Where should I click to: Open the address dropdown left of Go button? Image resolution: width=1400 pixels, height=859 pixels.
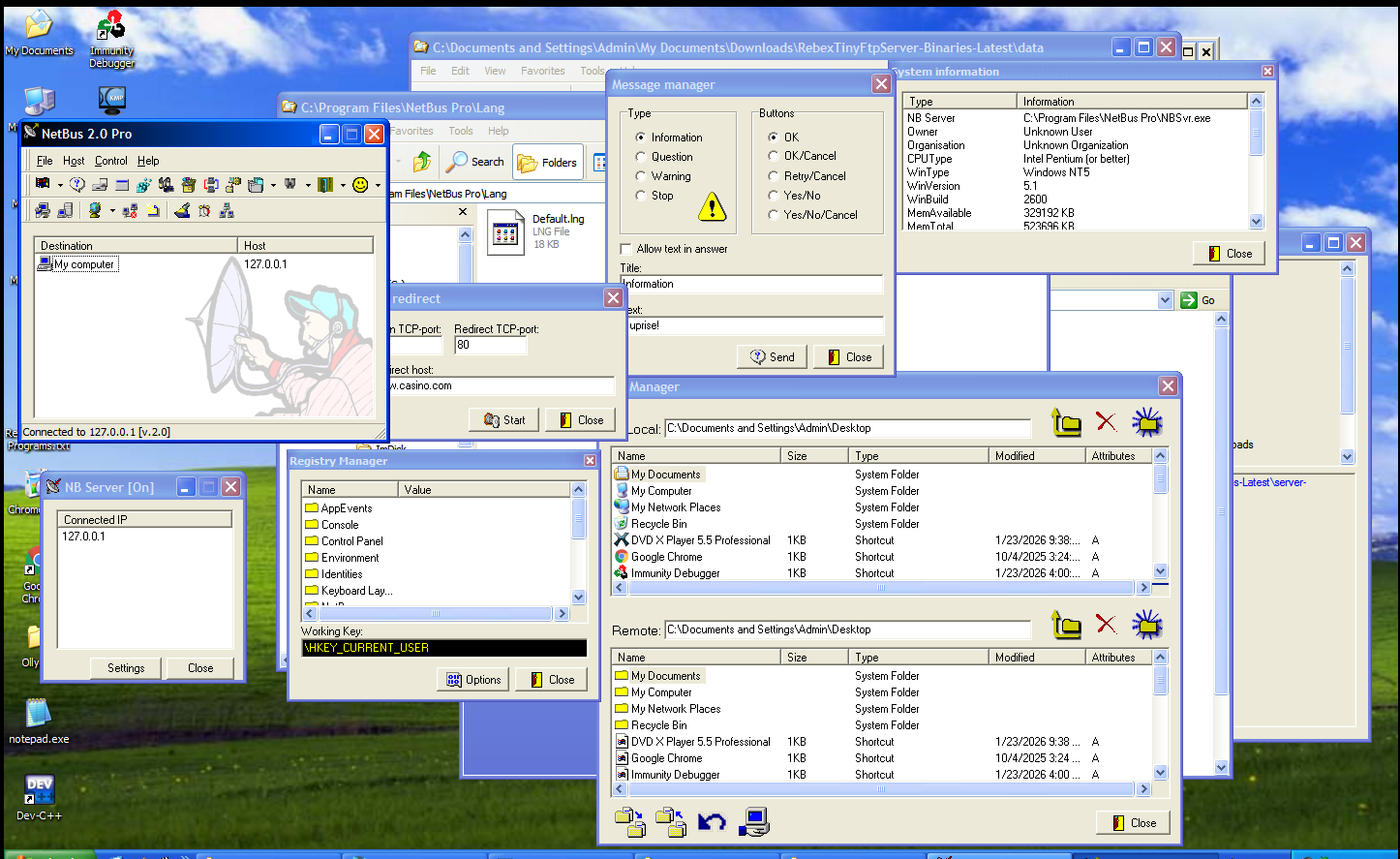1165,300
